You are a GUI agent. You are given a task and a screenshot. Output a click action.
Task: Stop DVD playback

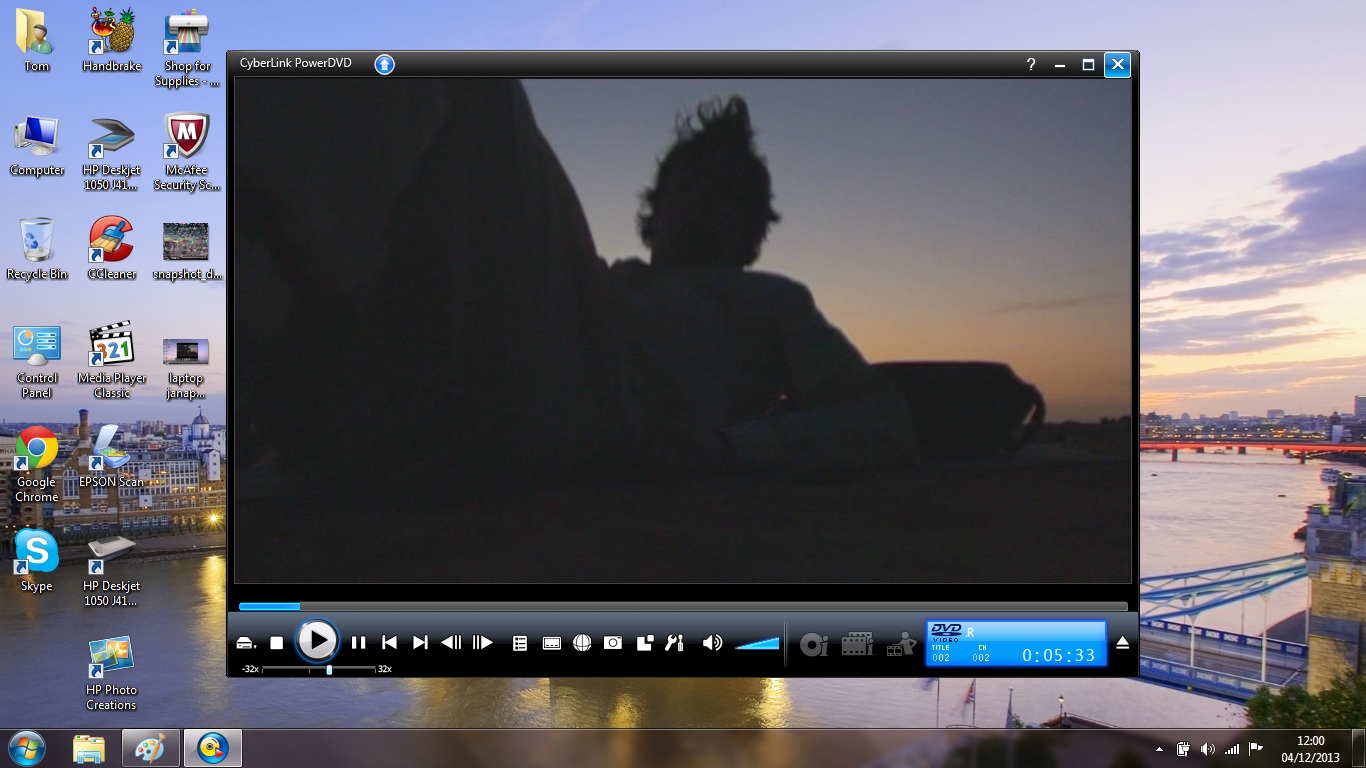pyautogui.click(x=277, y=643)
